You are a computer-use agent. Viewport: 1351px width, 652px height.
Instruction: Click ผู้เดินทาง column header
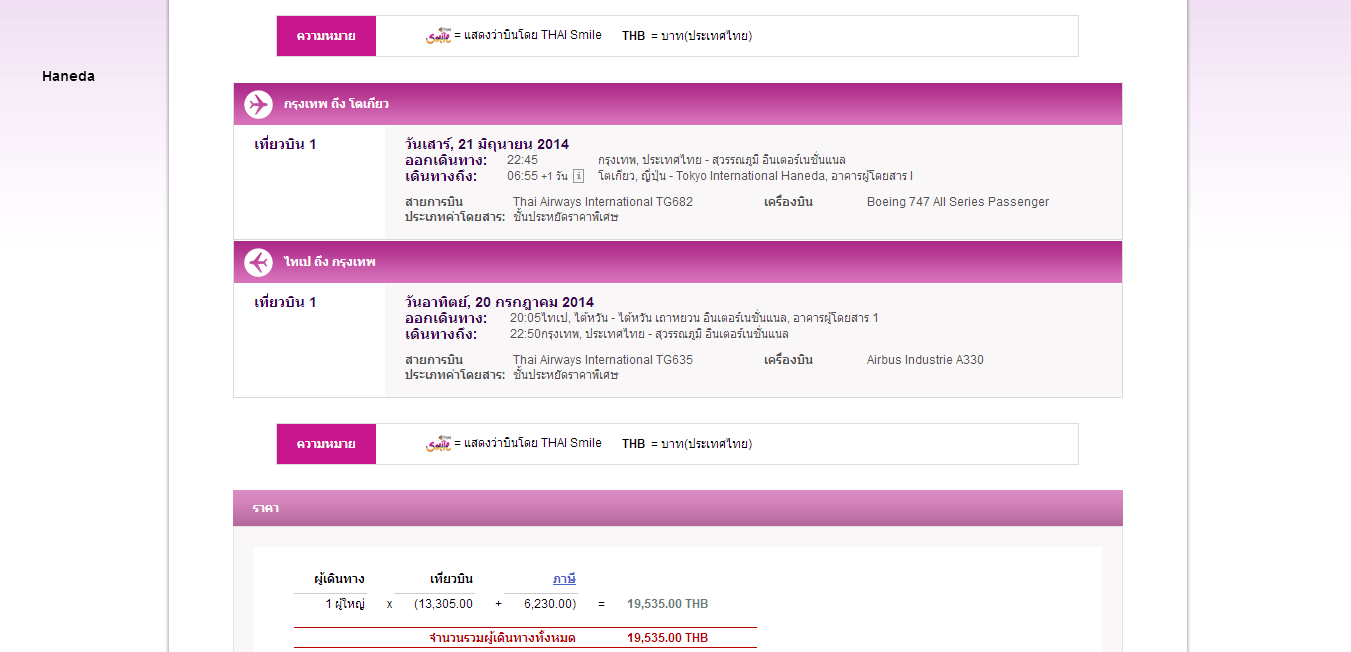(339, 579)
